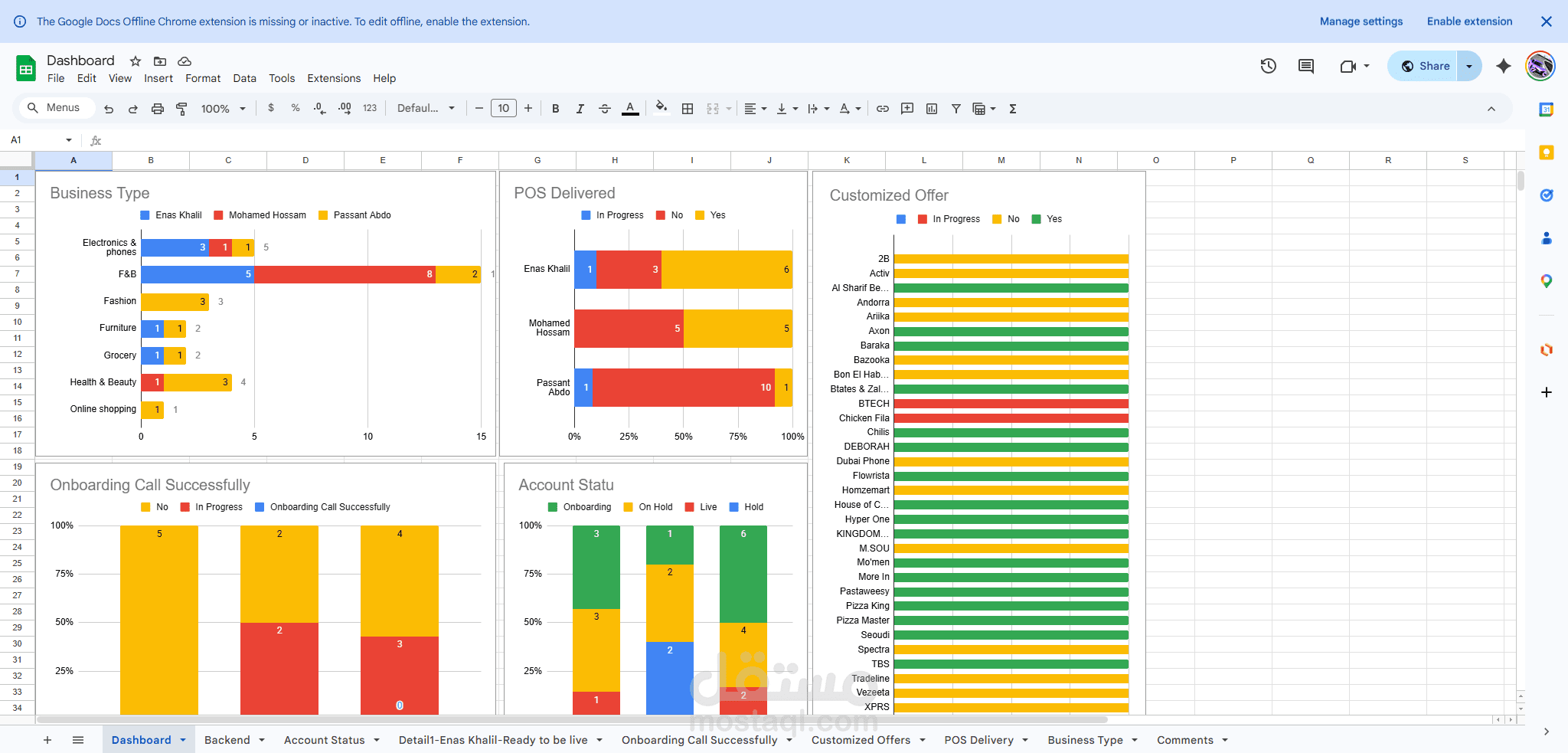The height and width of the screenshot is (753, 1568).
Task: Open the Name box dropdown arrow
Action: (69, 140)
